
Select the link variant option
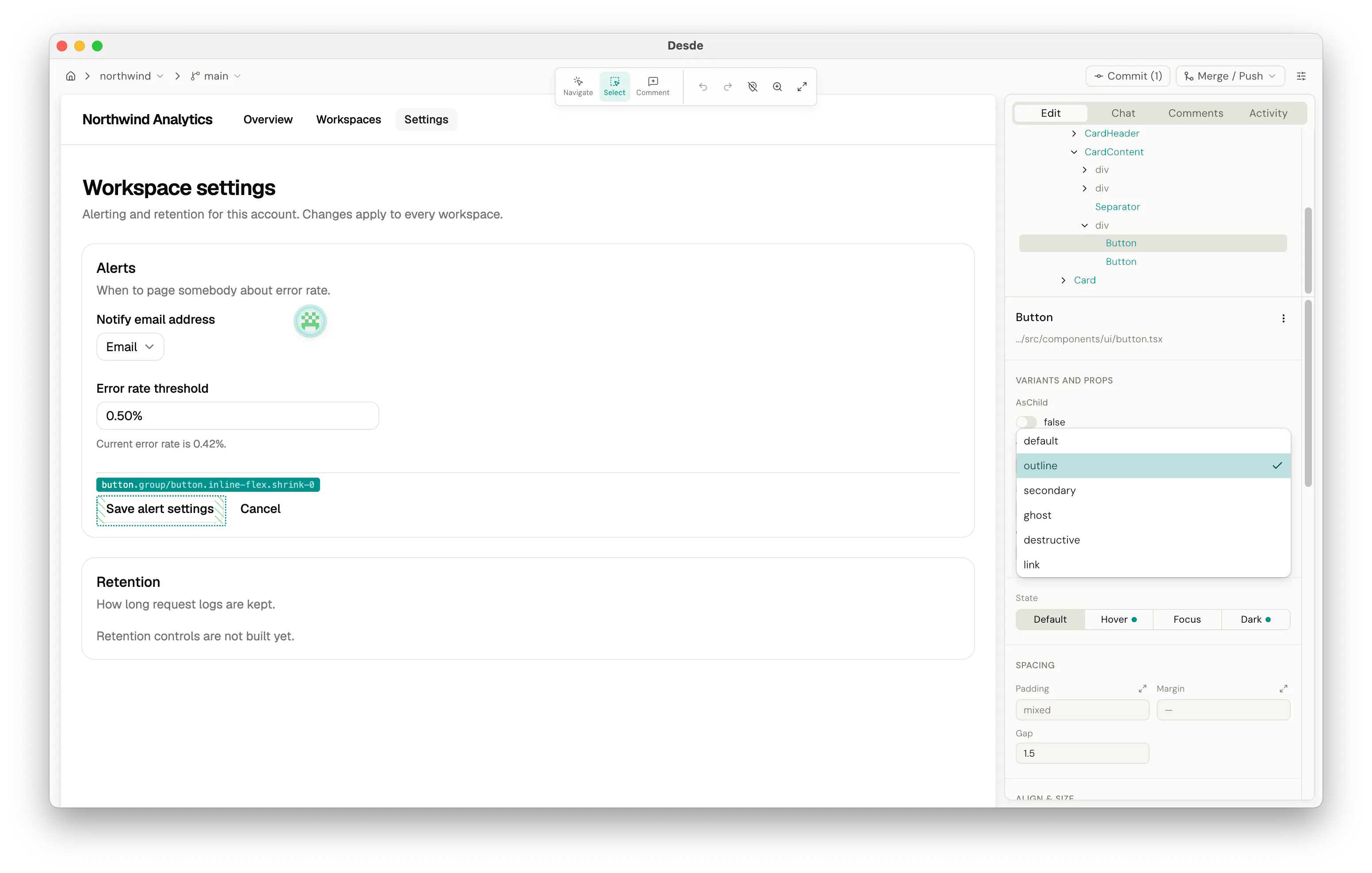[1153, 564]
